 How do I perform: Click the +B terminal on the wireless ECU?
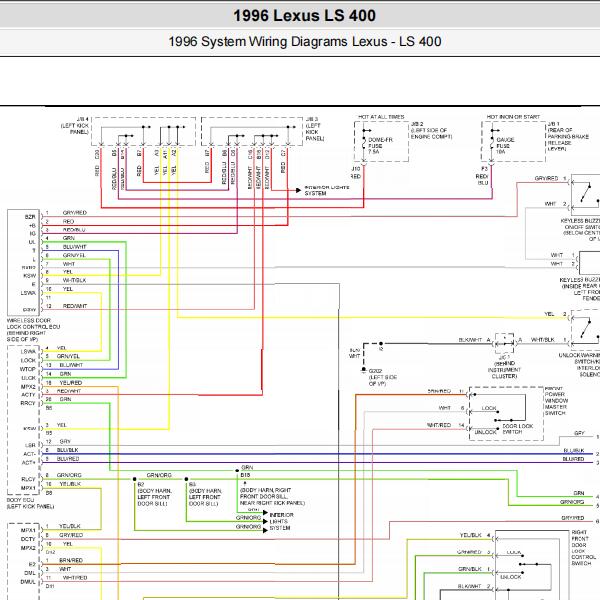[x=32, y=225]
